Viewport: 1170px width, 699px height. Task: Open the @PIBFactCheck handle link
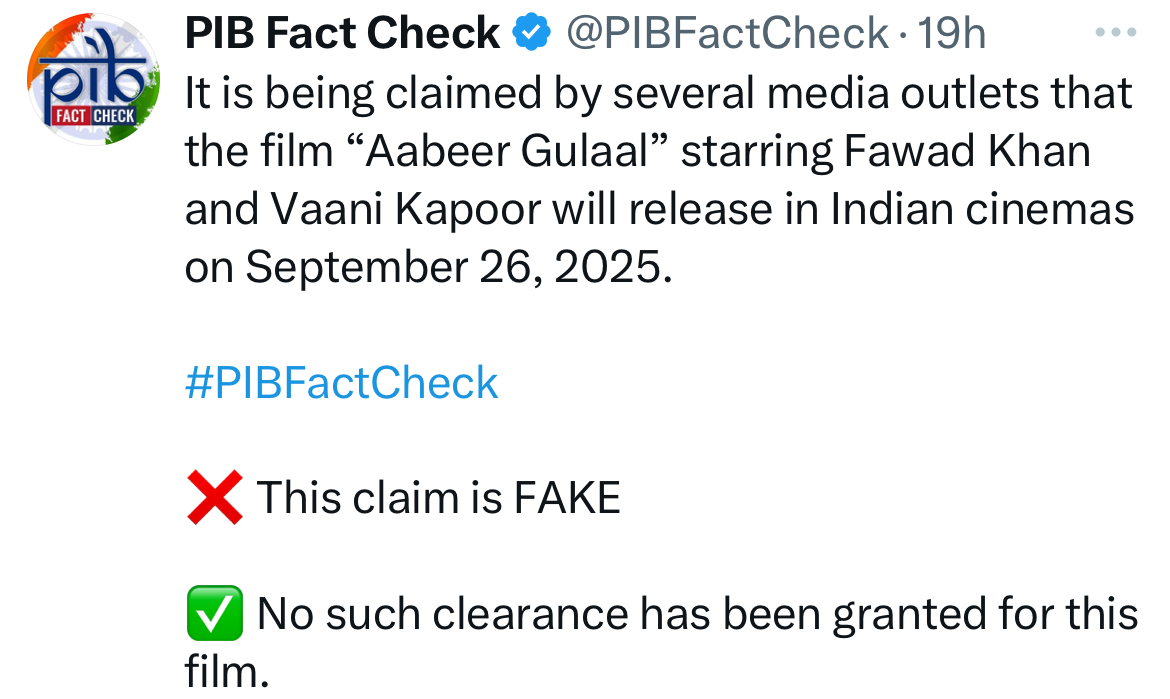[x=727, y=34]
